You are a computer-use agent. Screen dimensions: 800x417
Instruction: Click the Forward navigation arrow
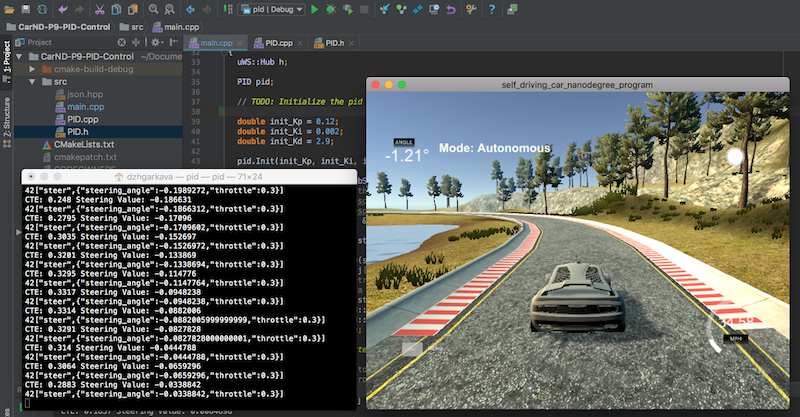point(207,9)
